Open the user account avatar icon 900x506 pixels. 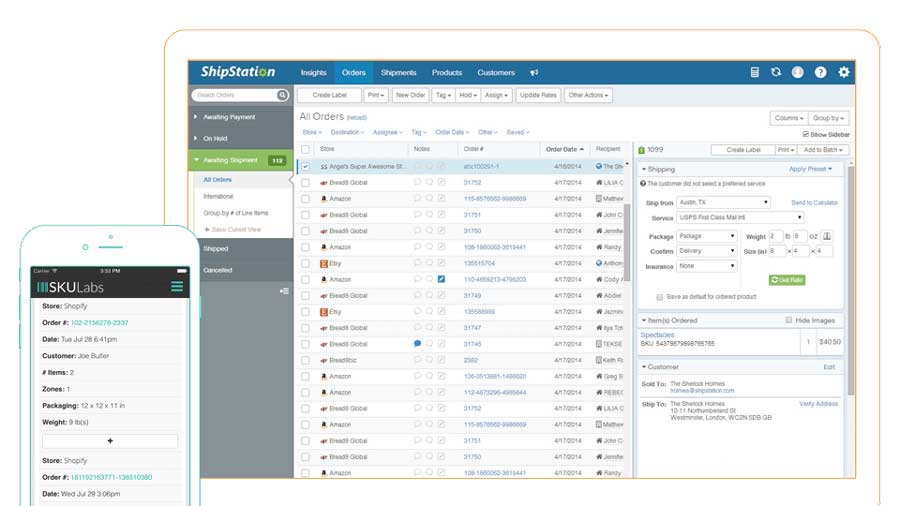[798, 72]
